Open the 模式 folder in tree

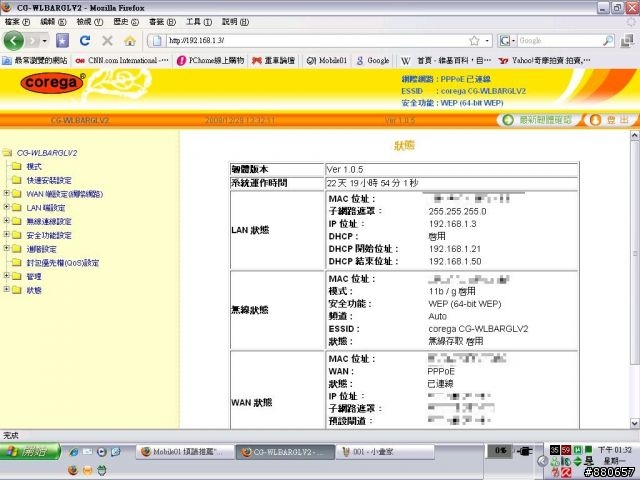coord(27,167)
